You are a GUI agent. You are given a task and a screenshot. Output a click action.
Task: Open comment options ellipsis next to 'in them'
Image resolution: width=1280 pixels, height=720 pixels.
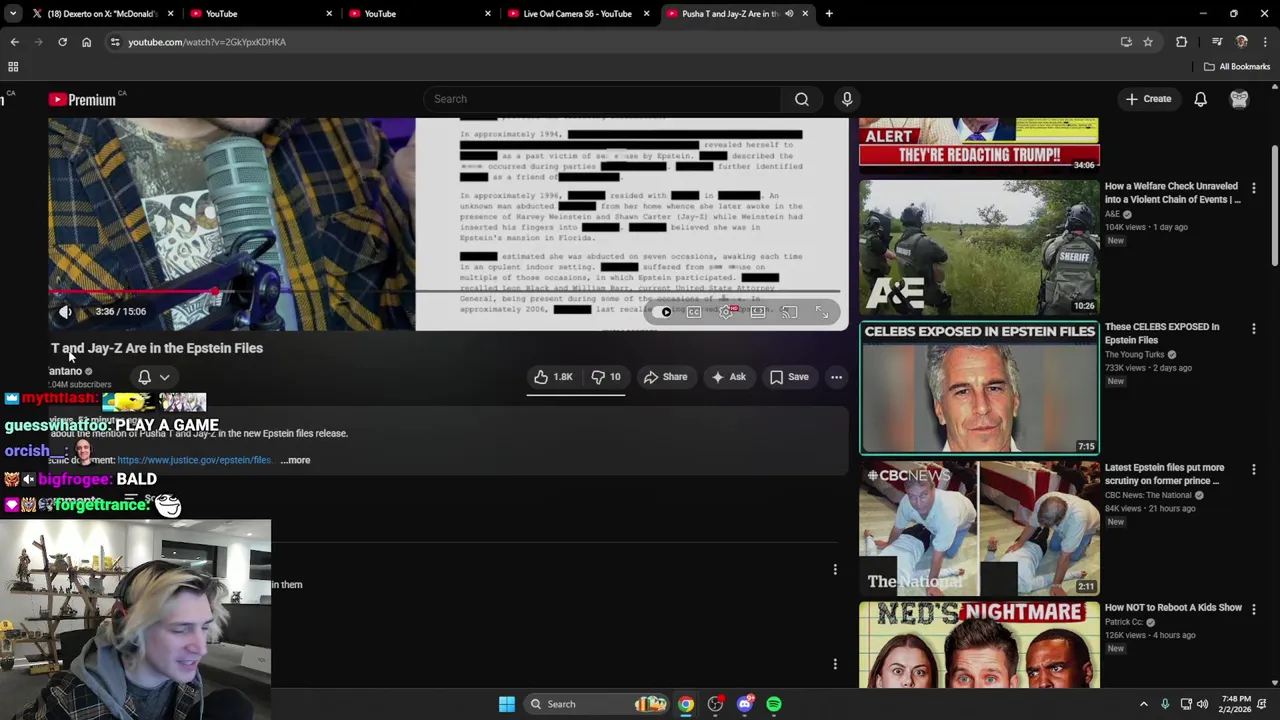click(835, 570)
